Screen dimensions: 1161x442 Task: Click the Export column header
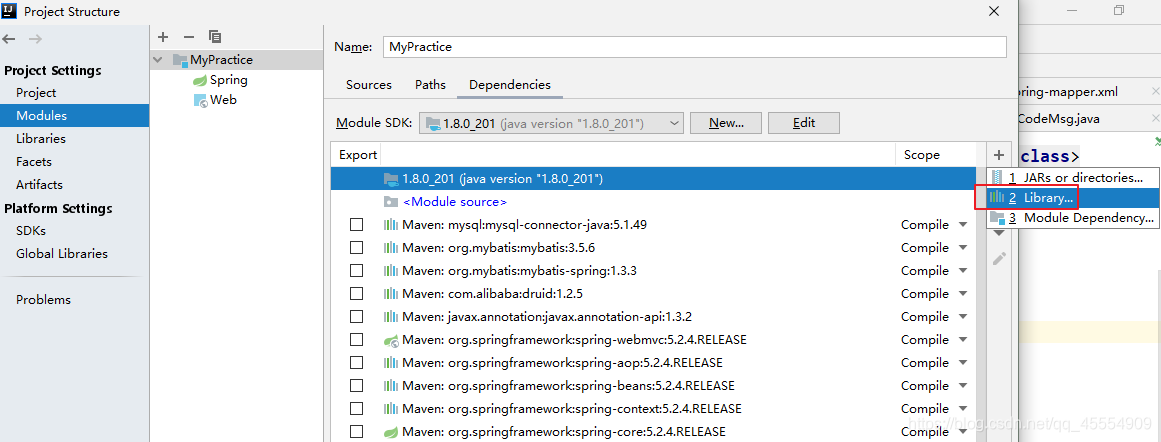pos(358,155)
